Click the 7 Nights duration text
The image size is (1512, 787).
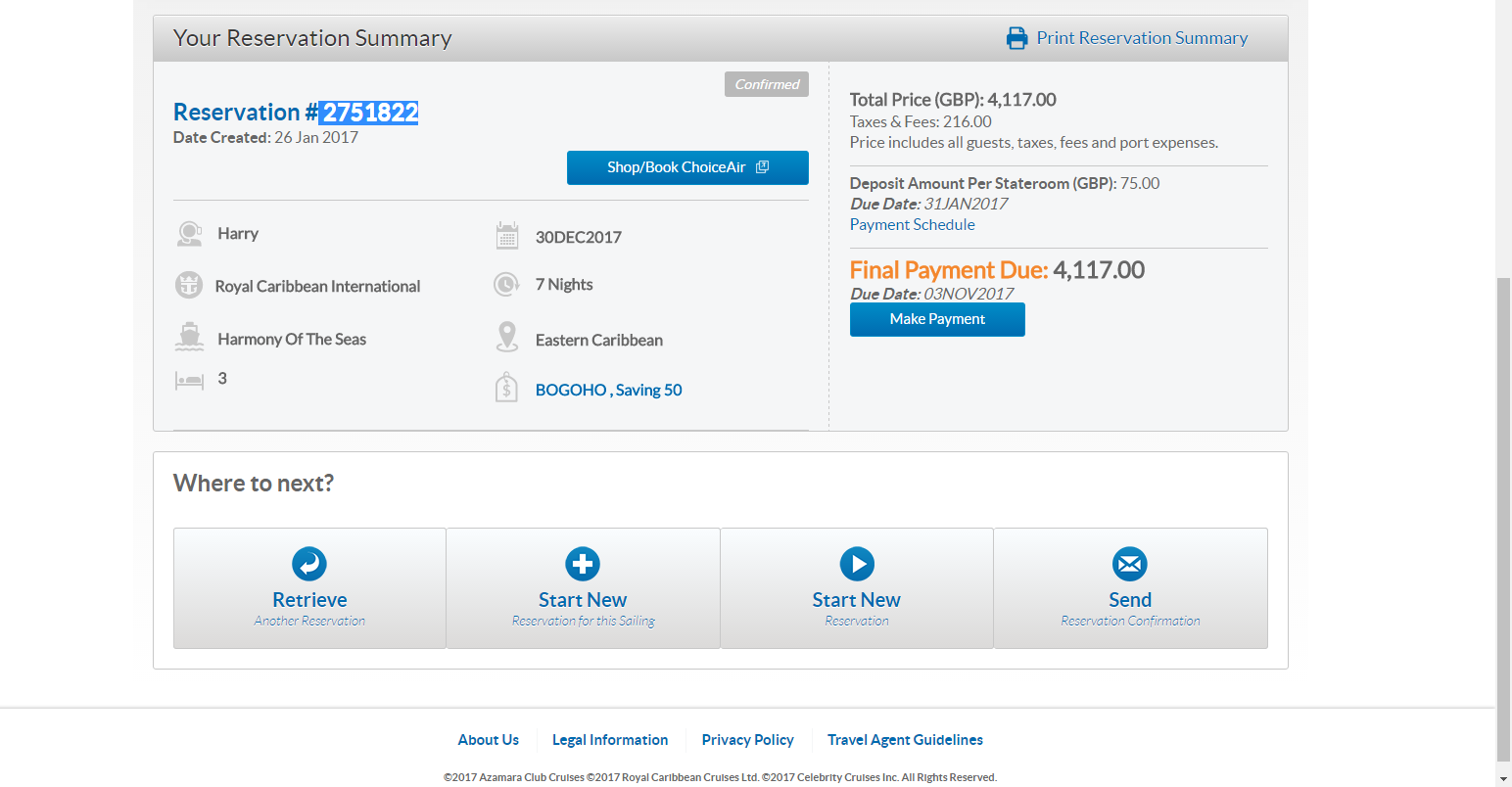pos(564,285)
